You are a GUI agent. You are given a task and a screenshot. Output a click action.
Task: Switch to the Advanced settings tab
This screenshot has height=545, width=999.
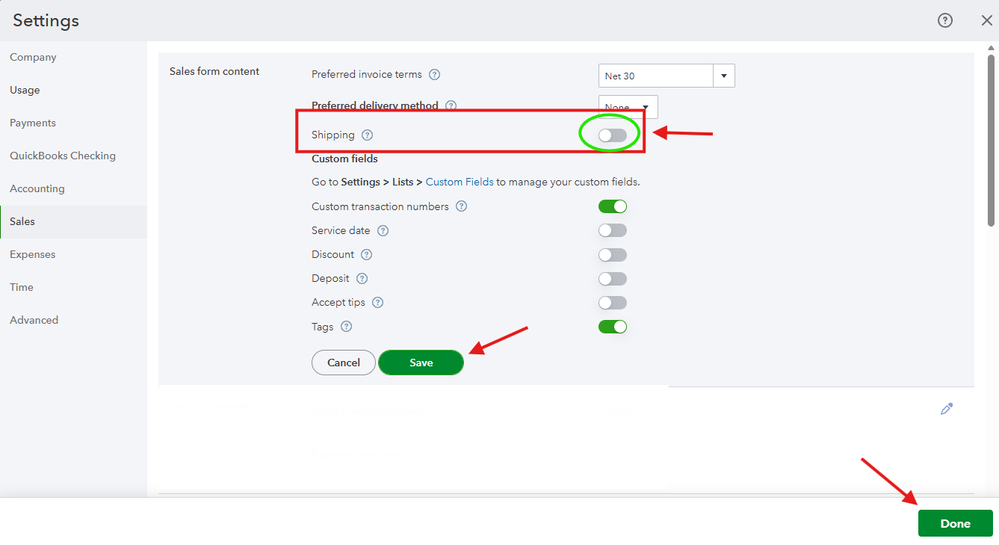point(34,321)
